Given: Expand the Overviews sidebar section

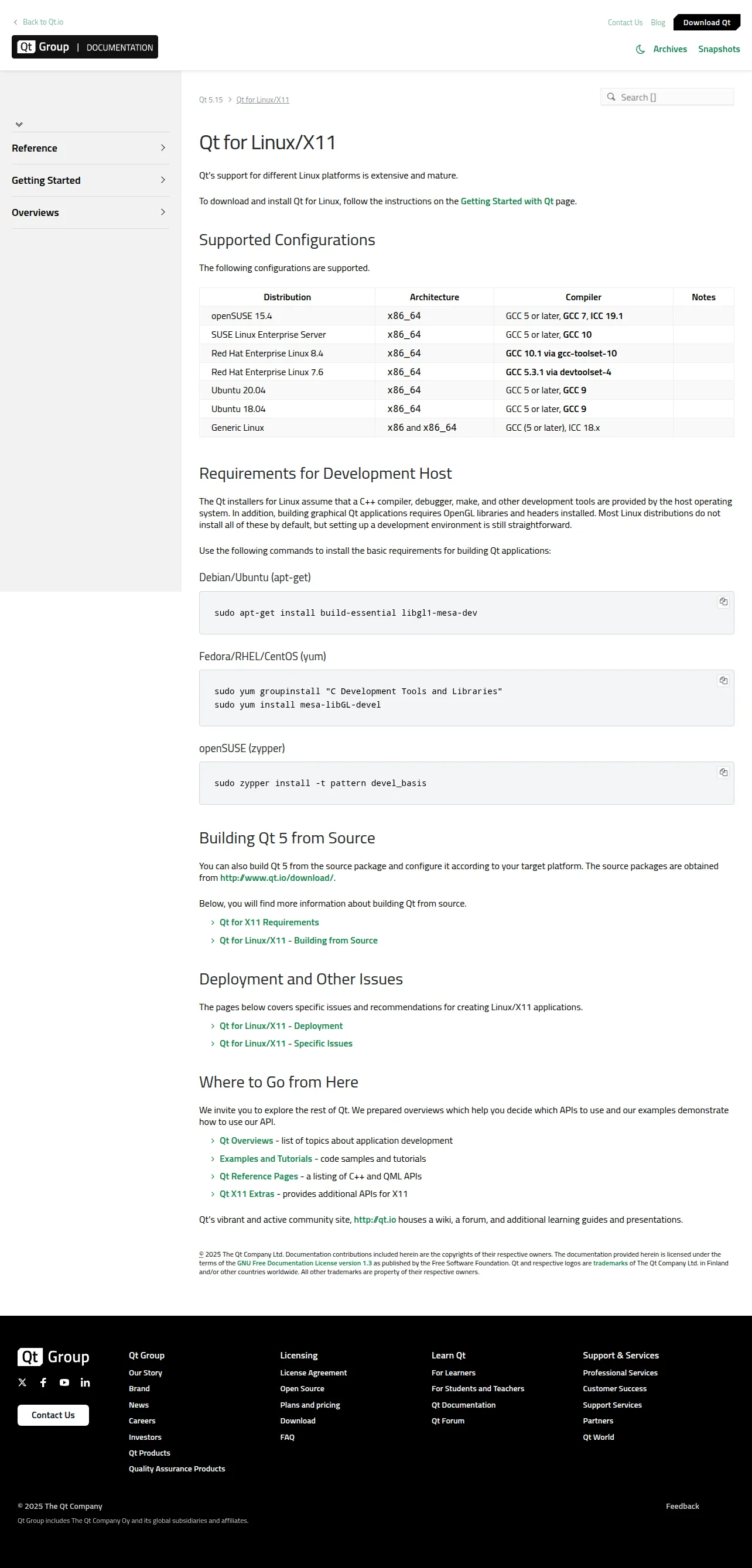Looking at the screenshot, I should pyautogui.click(x=90, y=212).
